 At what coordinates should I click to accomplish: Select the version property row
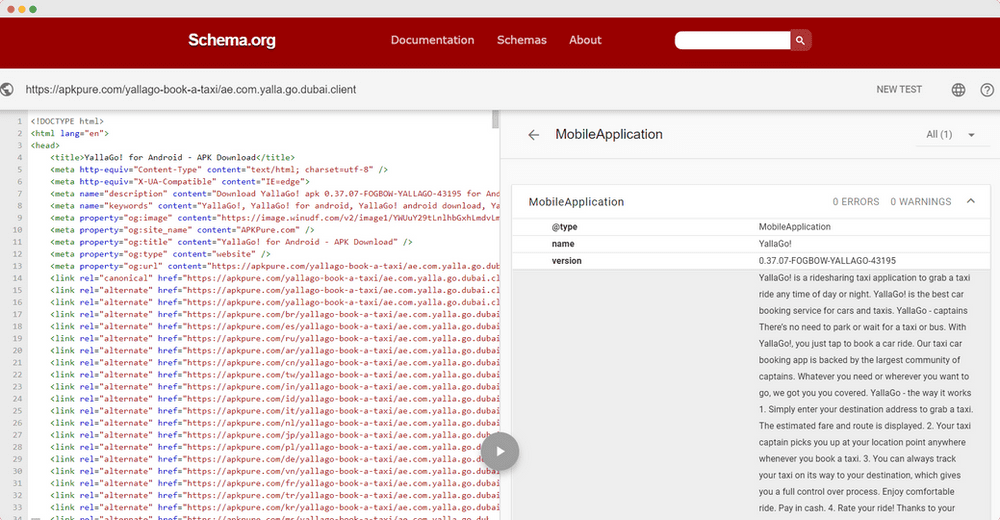coord(751,260)
